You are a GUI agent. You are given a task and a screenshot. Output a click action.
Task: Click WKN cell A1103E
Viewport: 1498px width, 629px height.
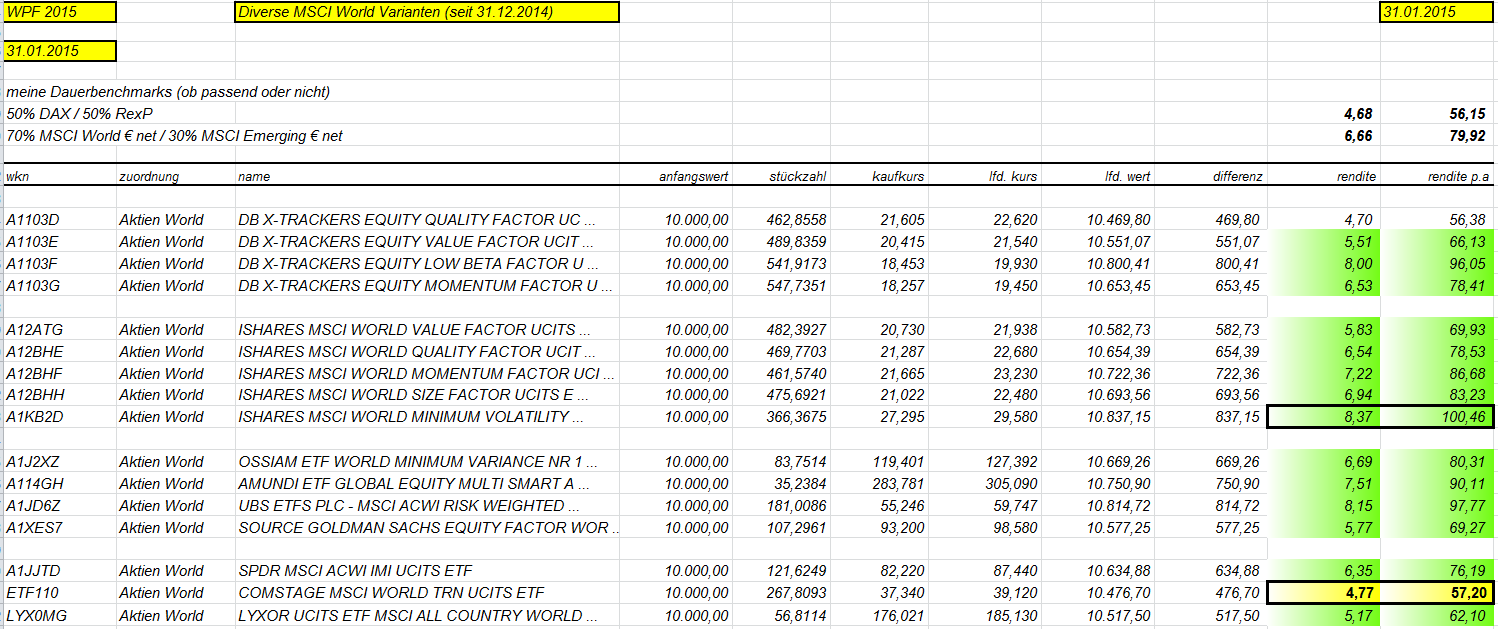coord(33,242)
